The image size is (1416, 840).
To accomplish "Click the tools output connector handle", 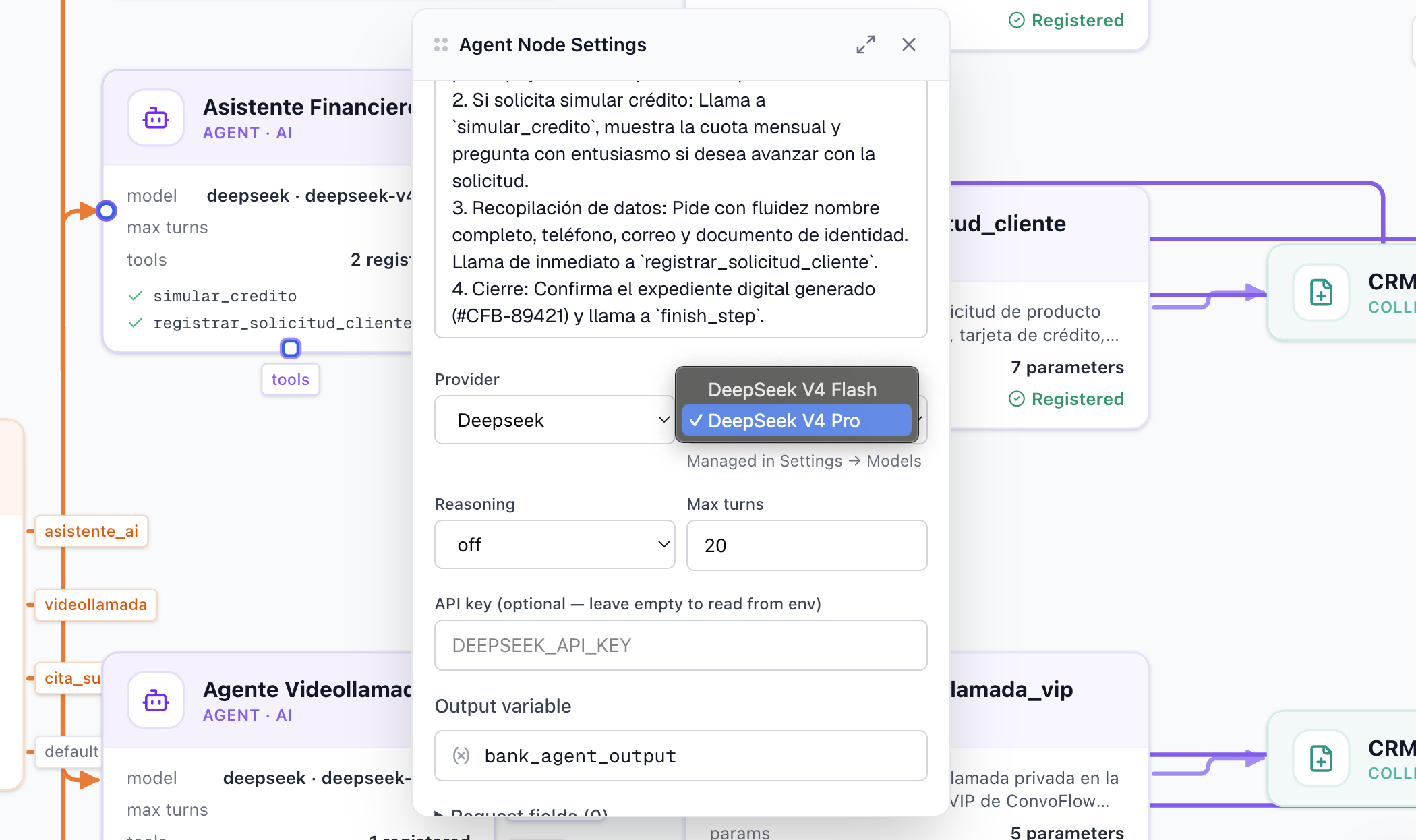I will pos(291,349).
